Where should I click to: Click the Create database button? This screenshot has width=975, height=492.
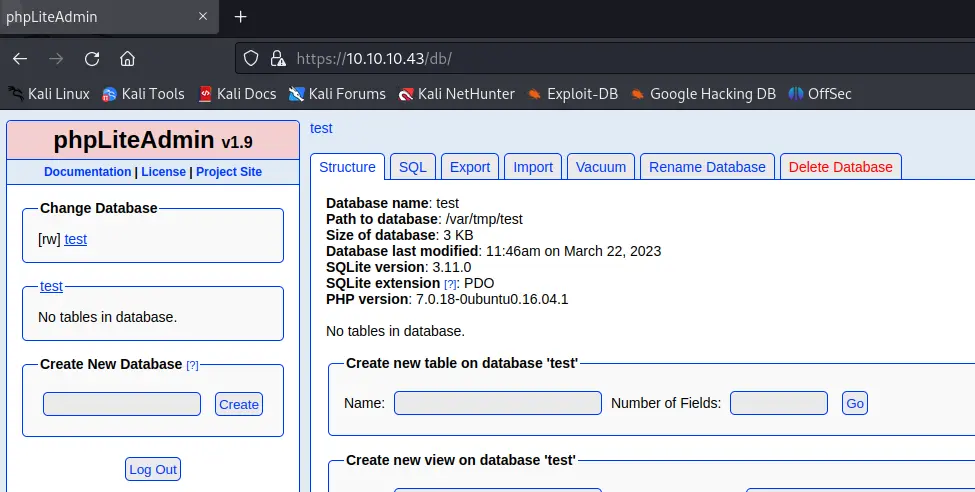[239, 404]
